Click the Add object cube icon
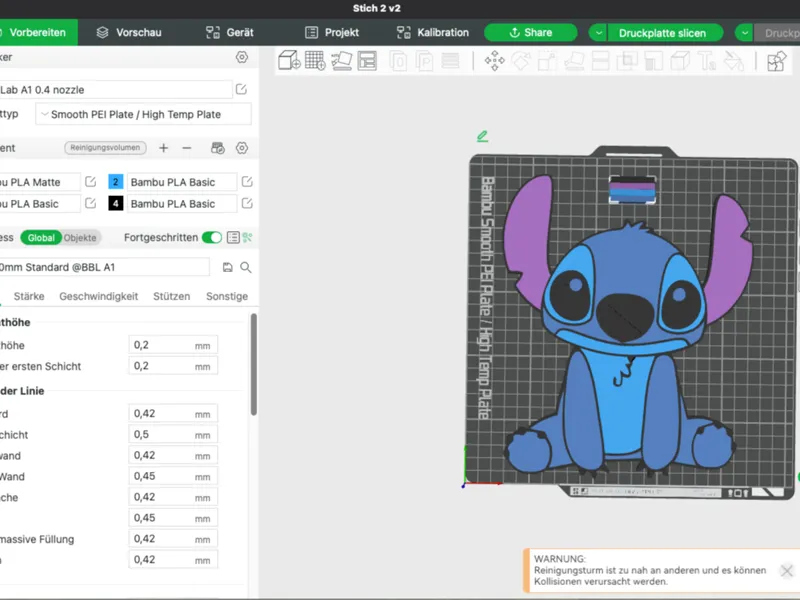Image resolution: width=800 pixels, height=600 pixels. click(x=289, y=61)
